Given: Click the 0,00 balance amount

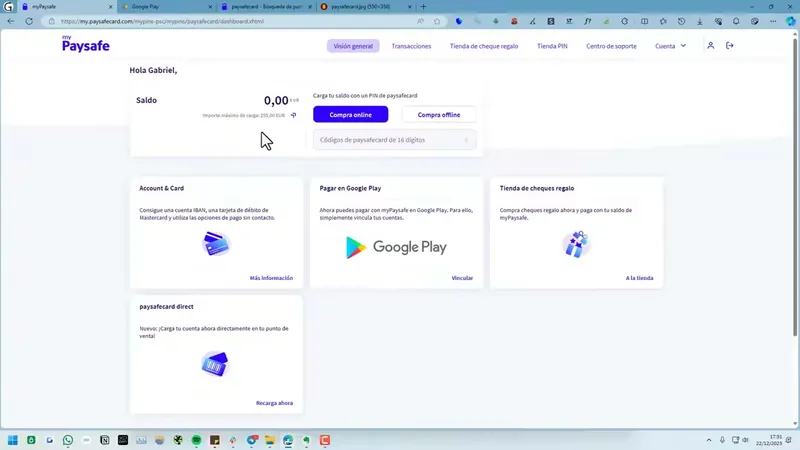Looking at the screenshot, I should coord(276,101).
